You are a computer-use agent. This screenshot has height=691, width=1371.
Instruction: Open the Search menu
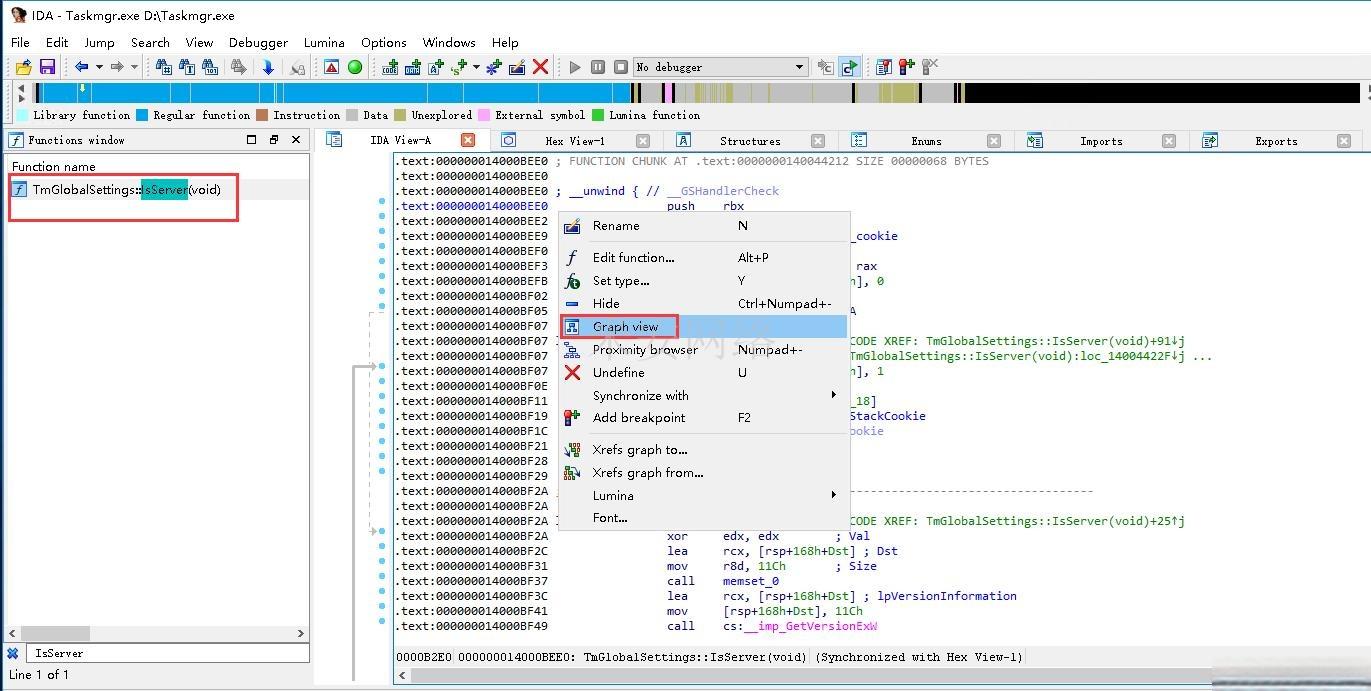coord(150,42)
